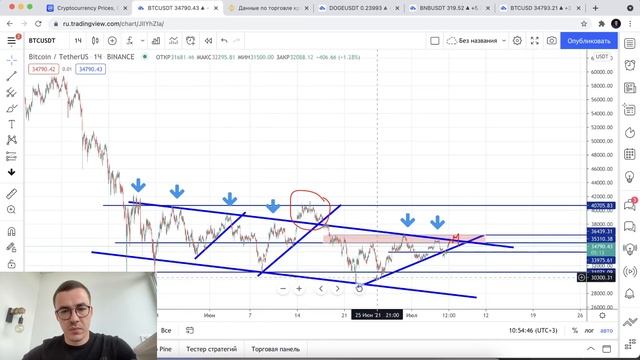Click the compare or add symbol button

[x=112, y=40]
